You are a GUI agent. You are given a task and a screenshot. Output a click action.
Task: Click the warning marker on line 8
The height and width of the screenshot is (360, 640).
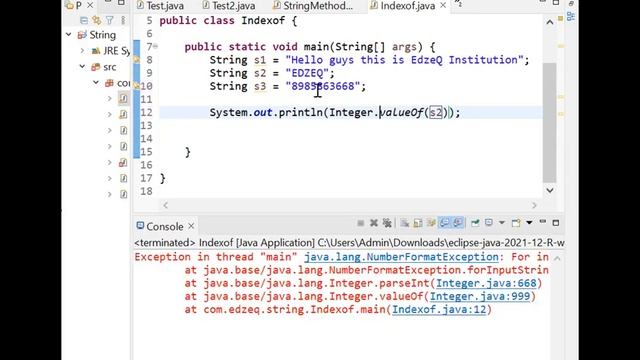click(x=136, y=60)
